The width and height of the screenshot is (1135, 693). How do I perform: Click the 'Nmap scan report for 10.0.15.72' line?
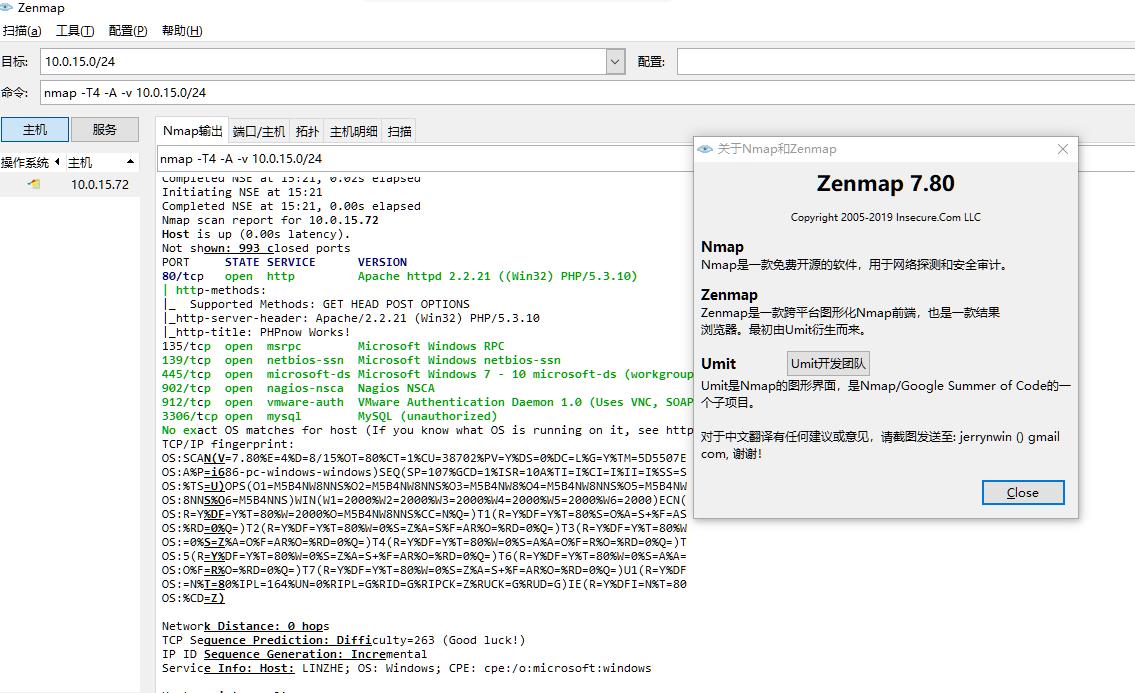[270, 220]
